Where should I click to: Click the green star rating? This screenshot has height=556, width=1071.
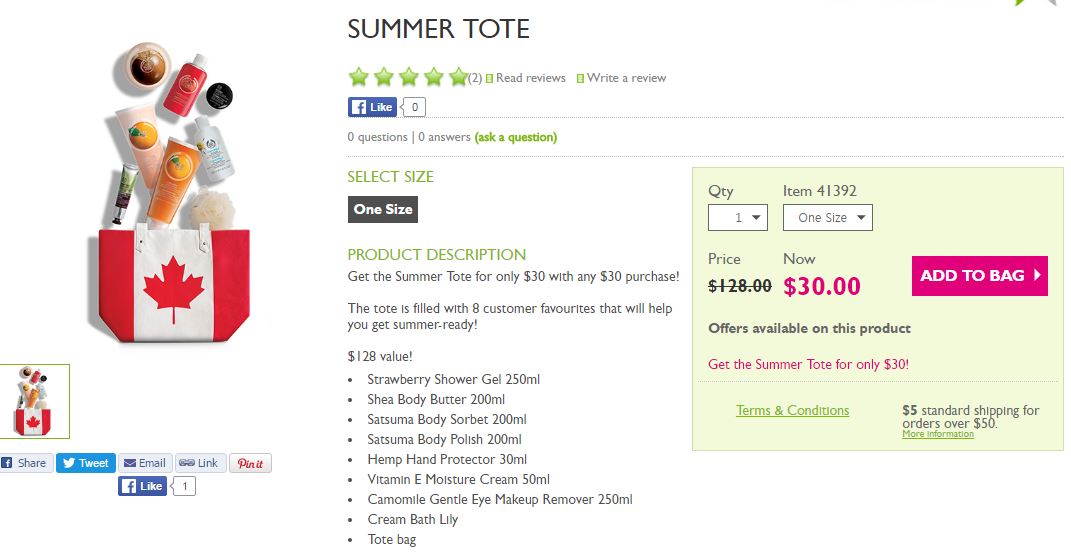(407, 77)
